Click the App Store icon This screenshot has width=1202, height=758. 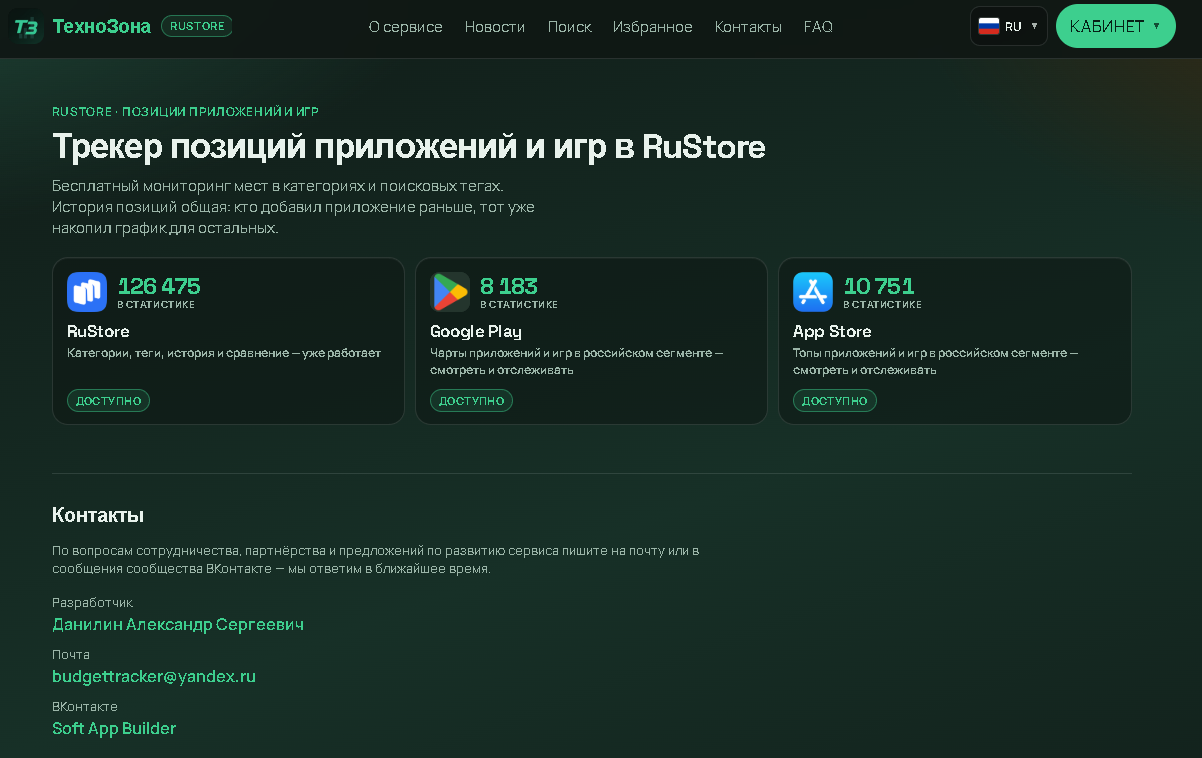[x=813, y=292]
